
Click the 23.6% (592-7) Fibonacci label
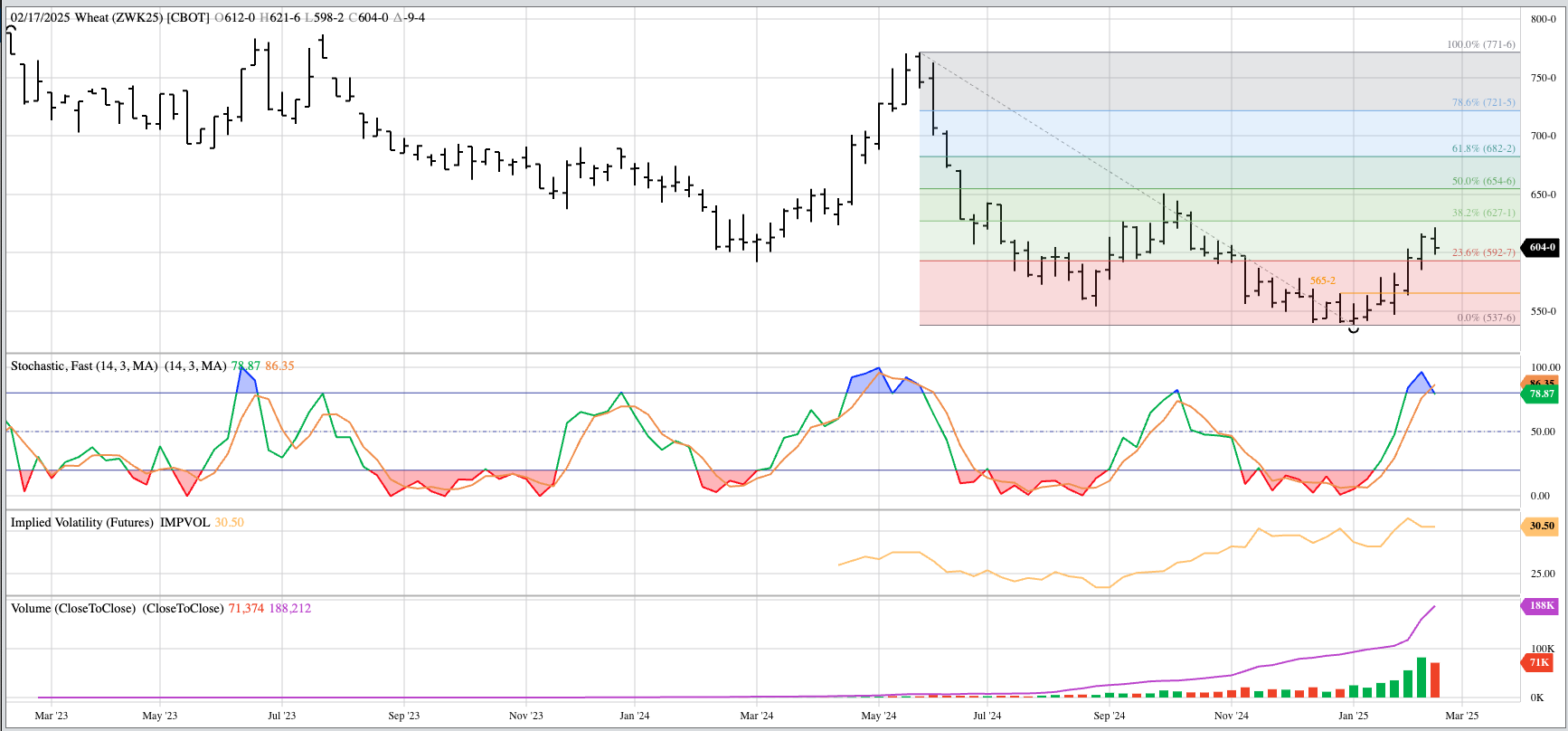coord(1483,253)
